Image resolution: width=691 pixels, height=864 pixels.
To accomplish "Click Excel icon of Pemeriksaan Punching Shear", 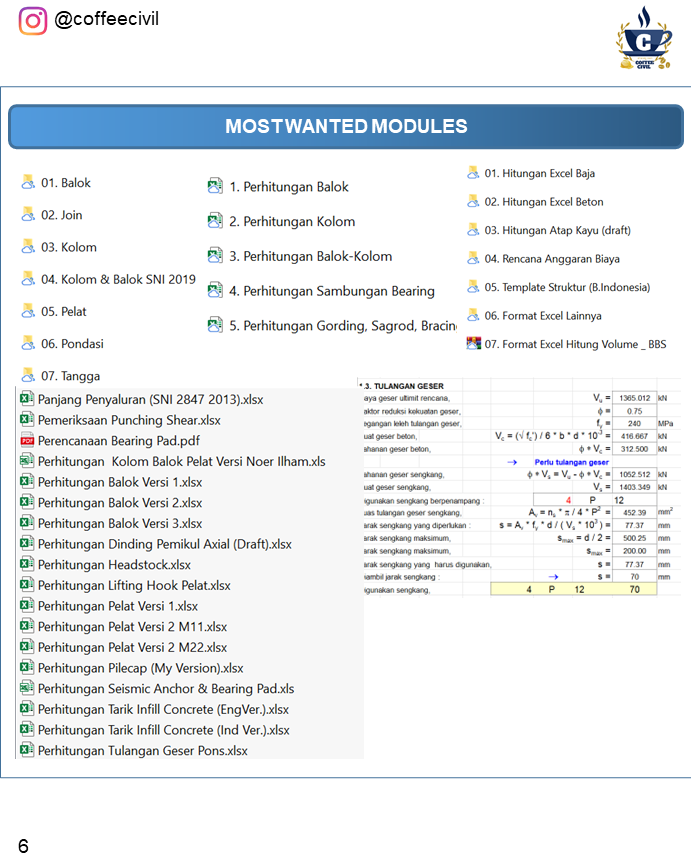I will (x=28, y=420).
